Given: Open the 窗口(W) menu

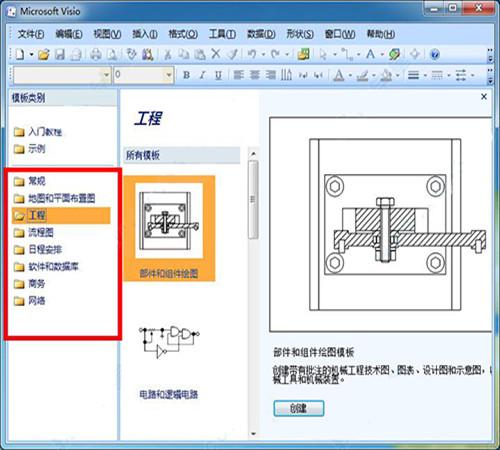Looking at the screenshot, I should (x=340, y=34).
